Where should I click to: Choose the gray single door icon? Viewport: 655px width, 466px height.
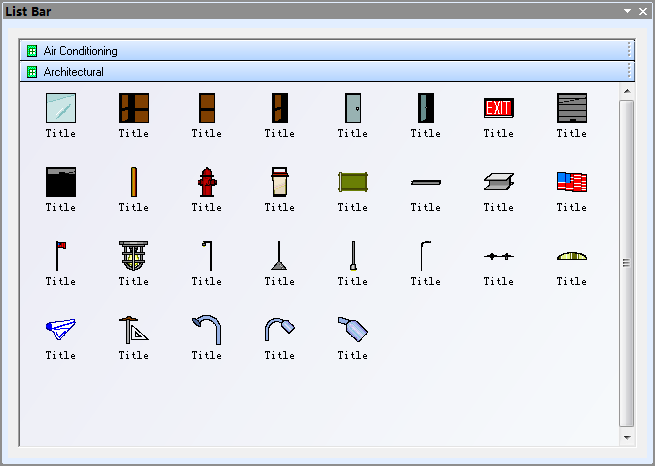pyautogui.click(x=352, y=108)
